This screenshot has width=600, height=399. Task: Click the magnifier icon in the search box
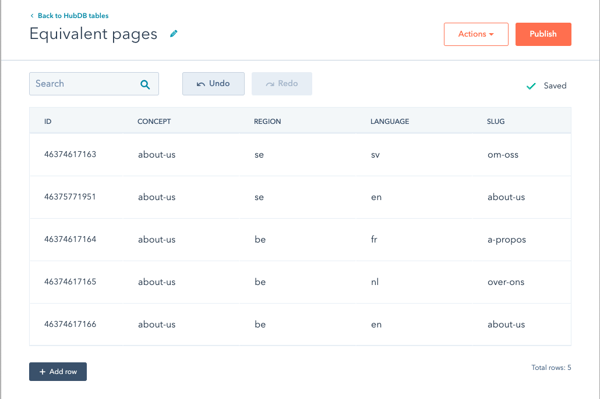pyautogui.click(x=145, y=84)
